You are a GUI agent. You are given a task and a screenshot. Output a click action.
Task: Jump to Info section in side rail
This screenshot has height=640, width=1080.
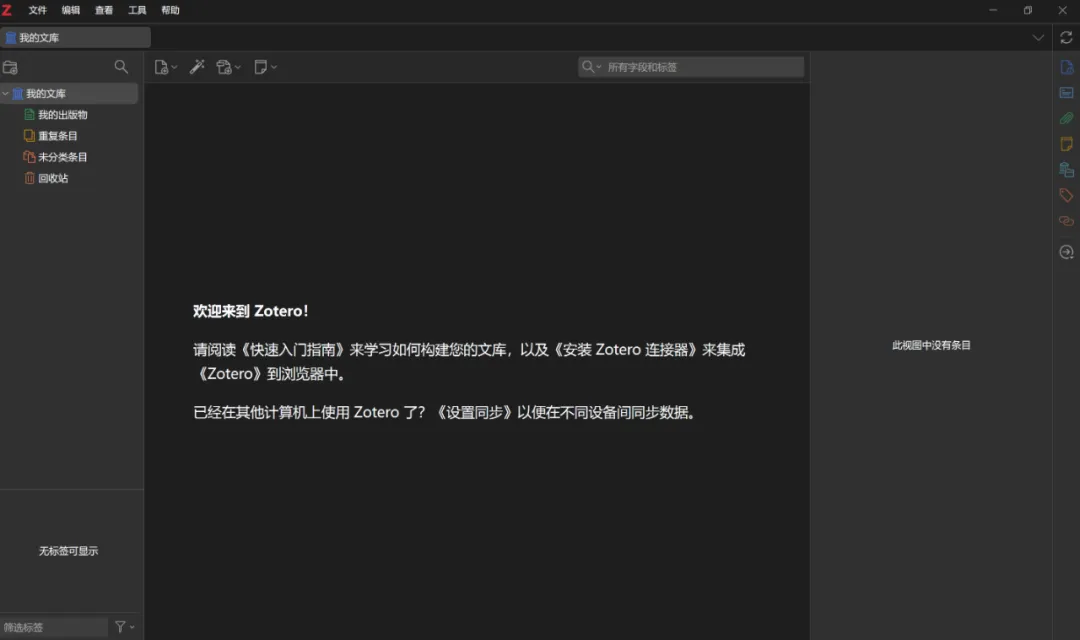pyautogui.click(x=1066, y=68)
